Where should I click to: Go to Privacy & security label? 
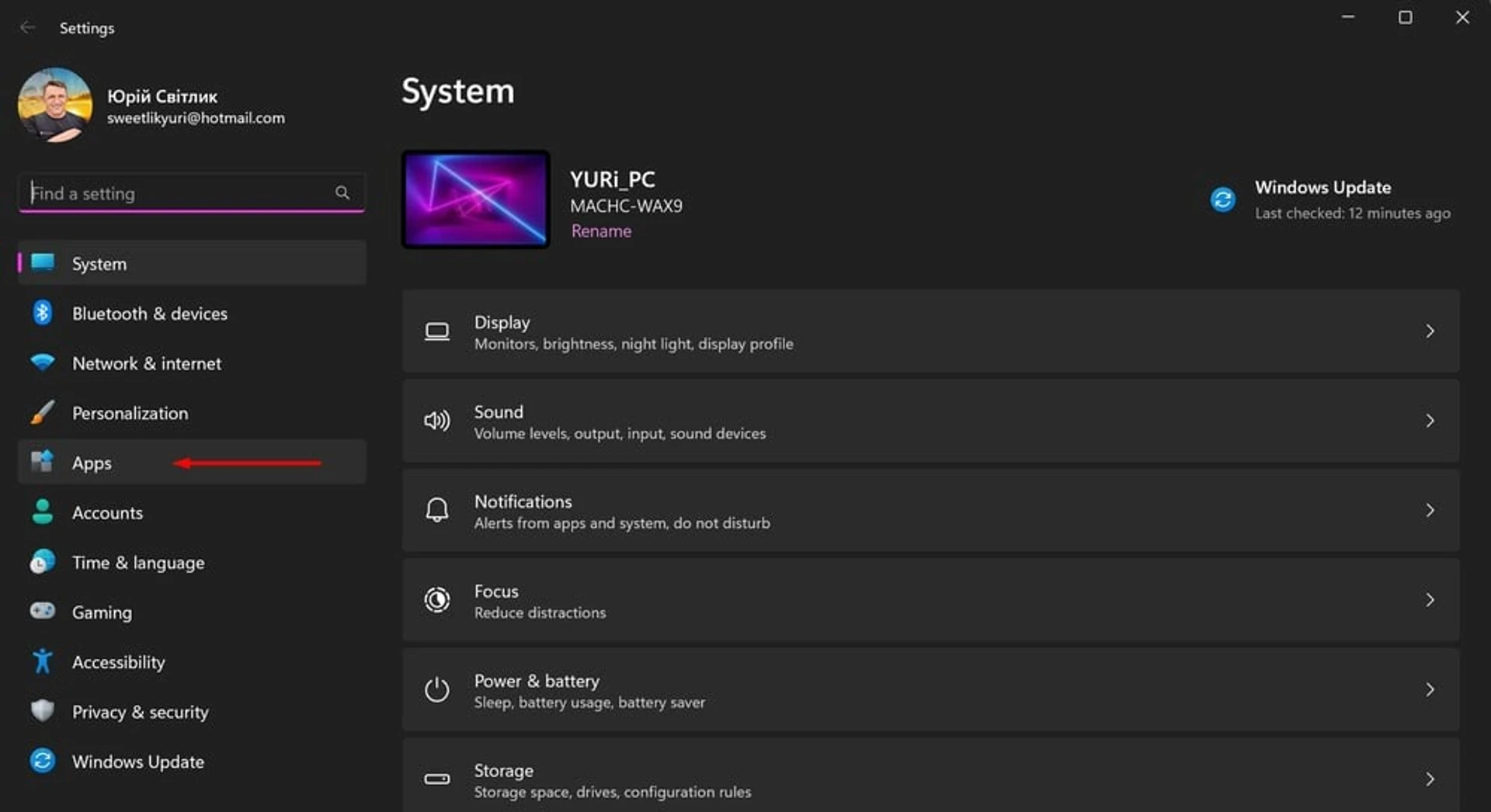[x=140, y=712]
